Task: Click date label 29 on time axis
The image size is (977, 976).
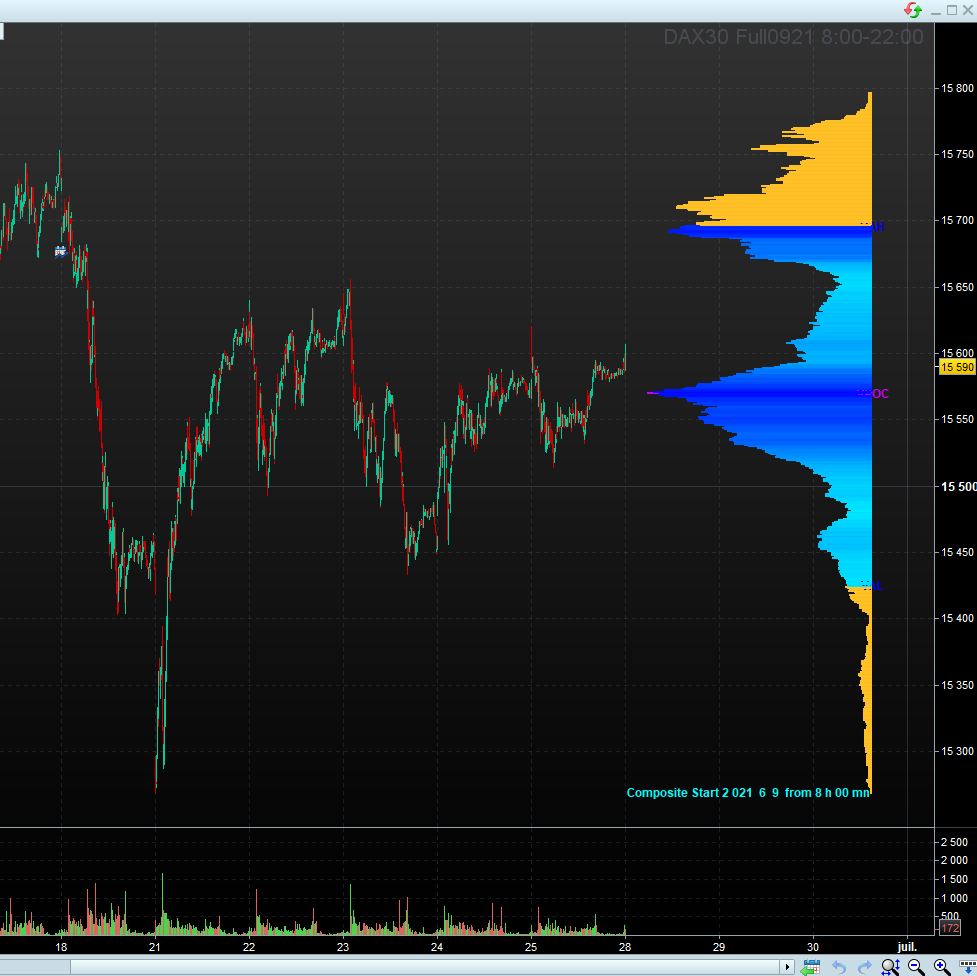Action: click(719, 947)
